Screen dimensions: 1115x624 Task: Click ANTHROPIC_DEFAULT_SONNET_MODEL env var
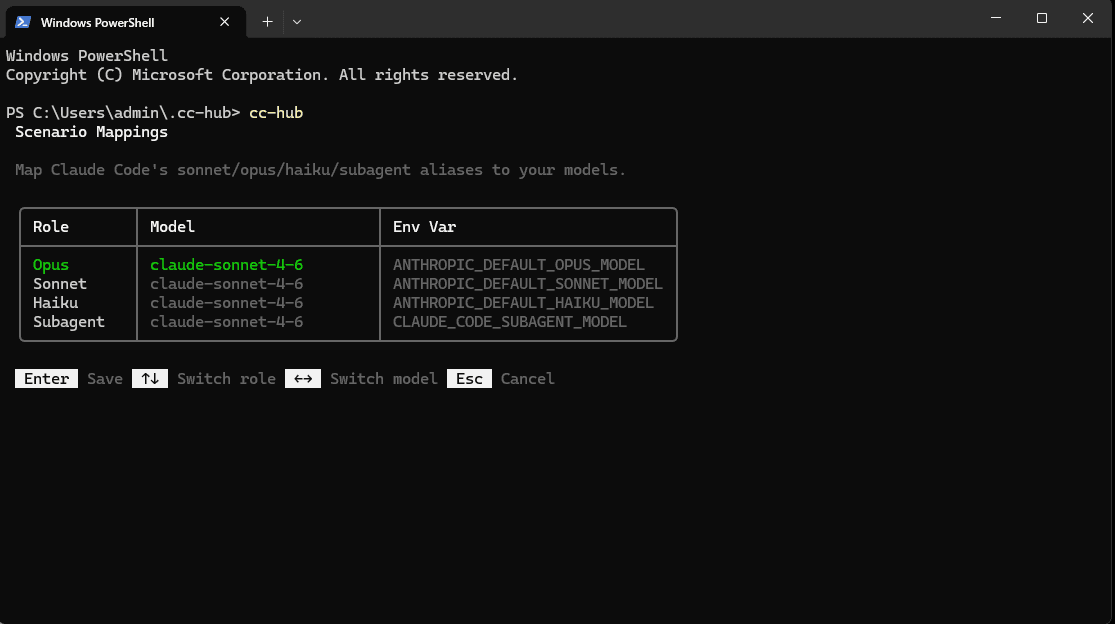(528, 284)
